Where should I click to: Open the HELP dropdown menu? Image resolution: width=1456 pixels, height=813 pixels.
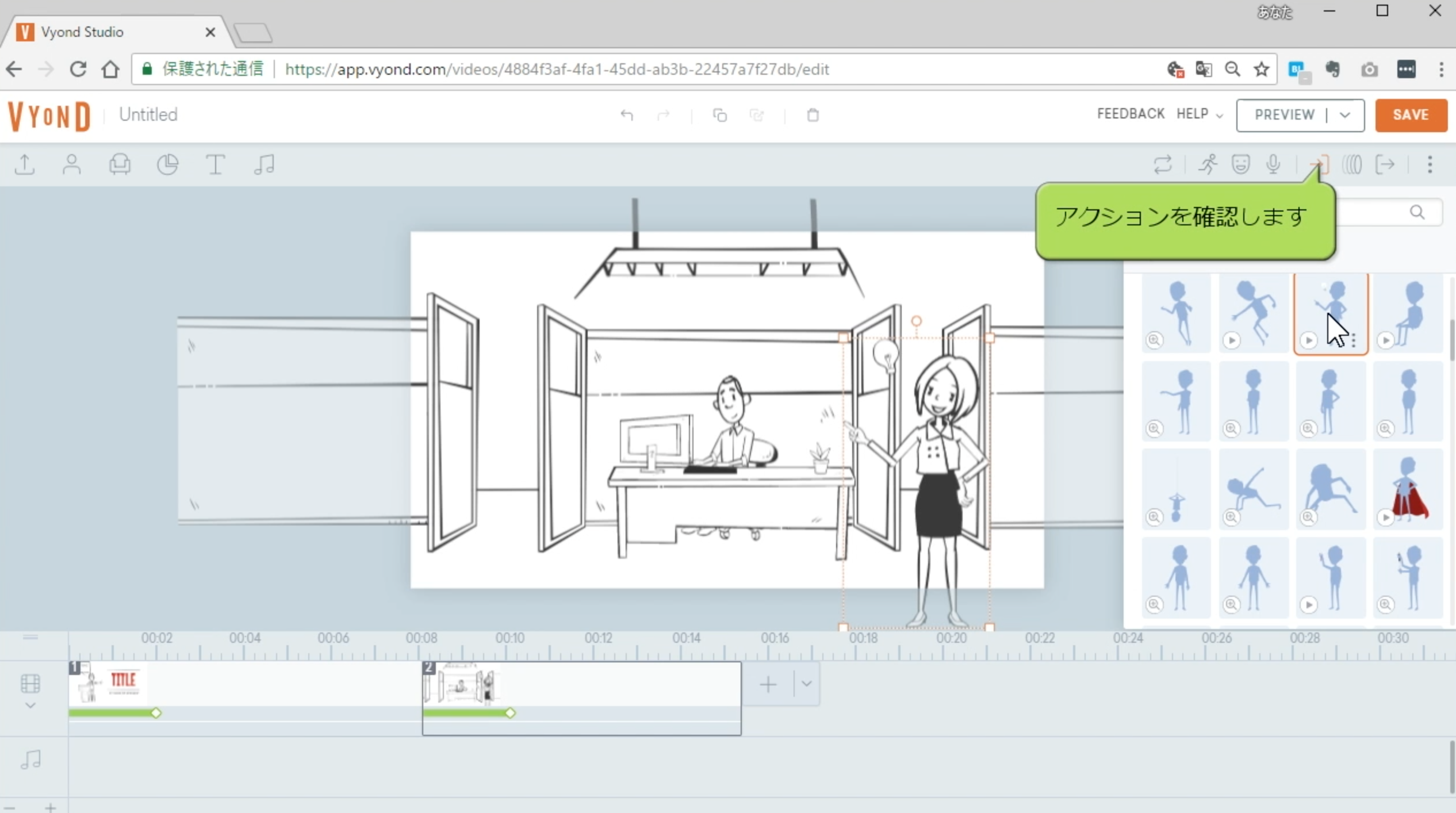tap(1199, 114)
